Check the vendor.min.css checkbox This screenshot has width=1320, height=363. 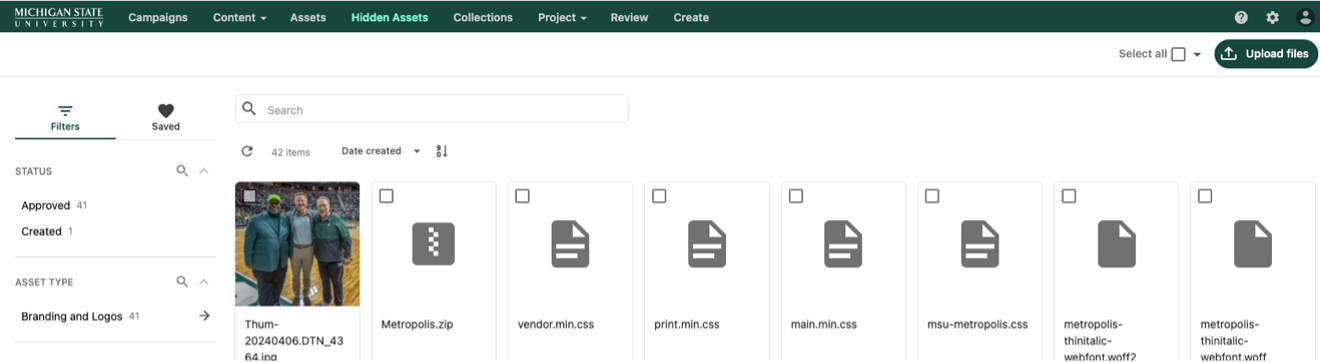pos(522,196)
